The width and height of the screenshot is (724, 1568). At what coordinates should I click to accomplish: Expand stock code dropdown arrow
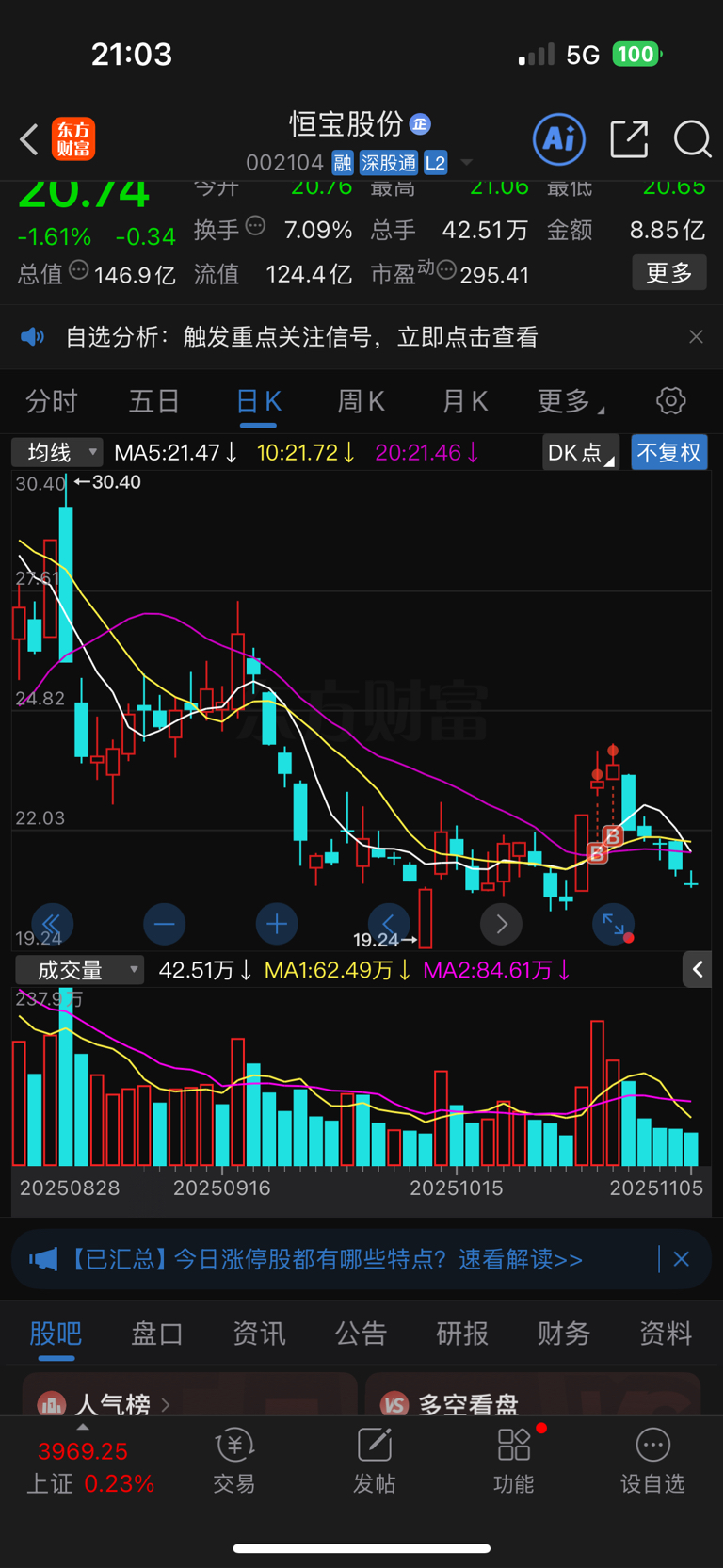[x=466, y=163]
